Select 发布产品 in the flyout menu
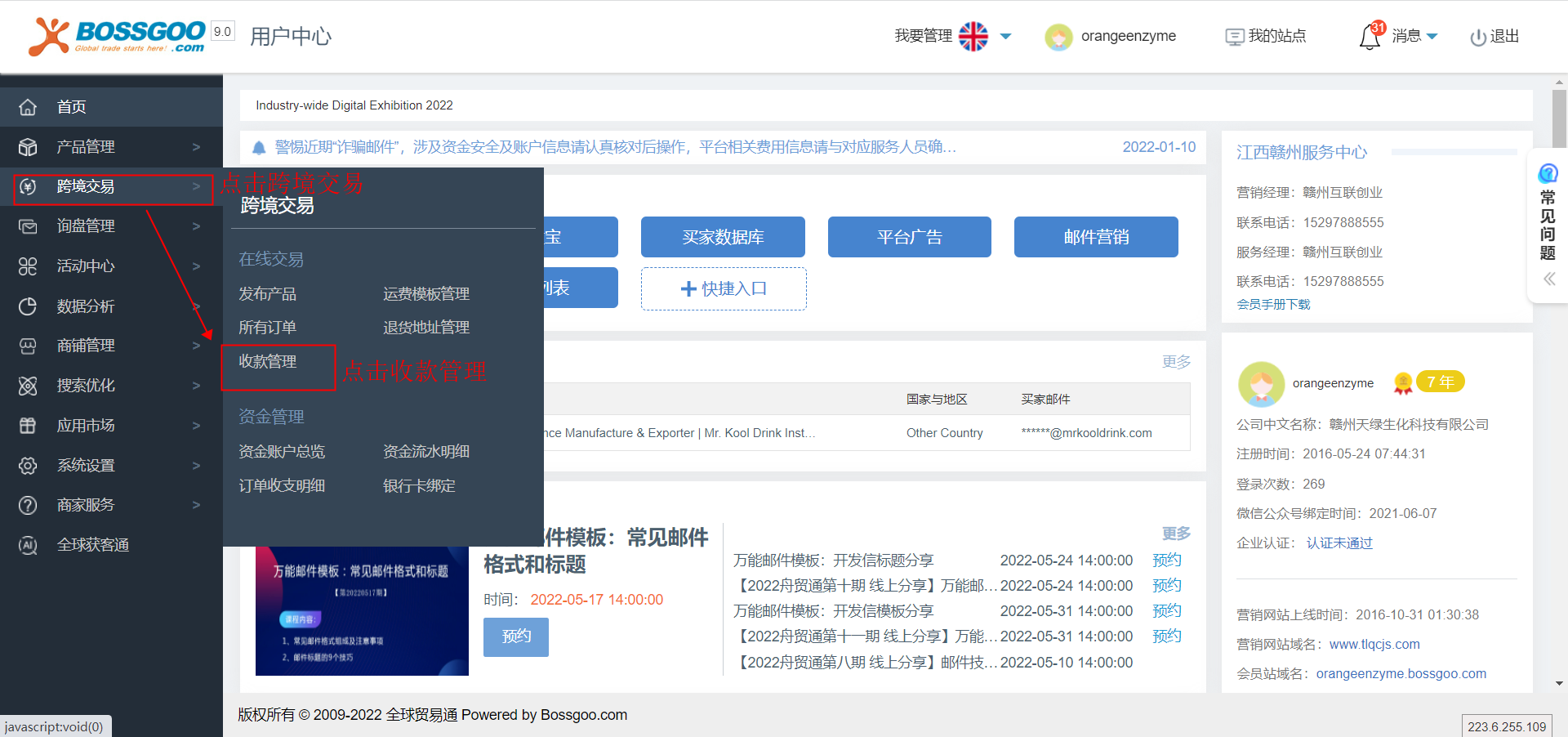This screenshot has width=1568, height=737. coord(267,294)
